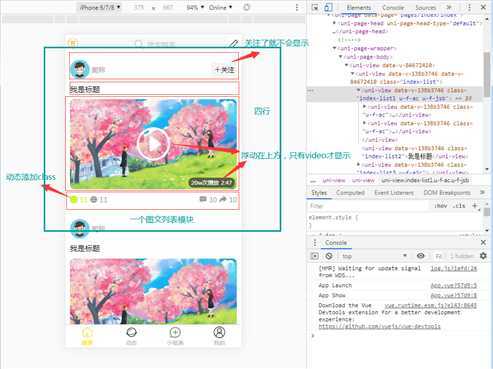
Task: Show more DevTools tabs chevron
Action: click(x=449, y=7)
